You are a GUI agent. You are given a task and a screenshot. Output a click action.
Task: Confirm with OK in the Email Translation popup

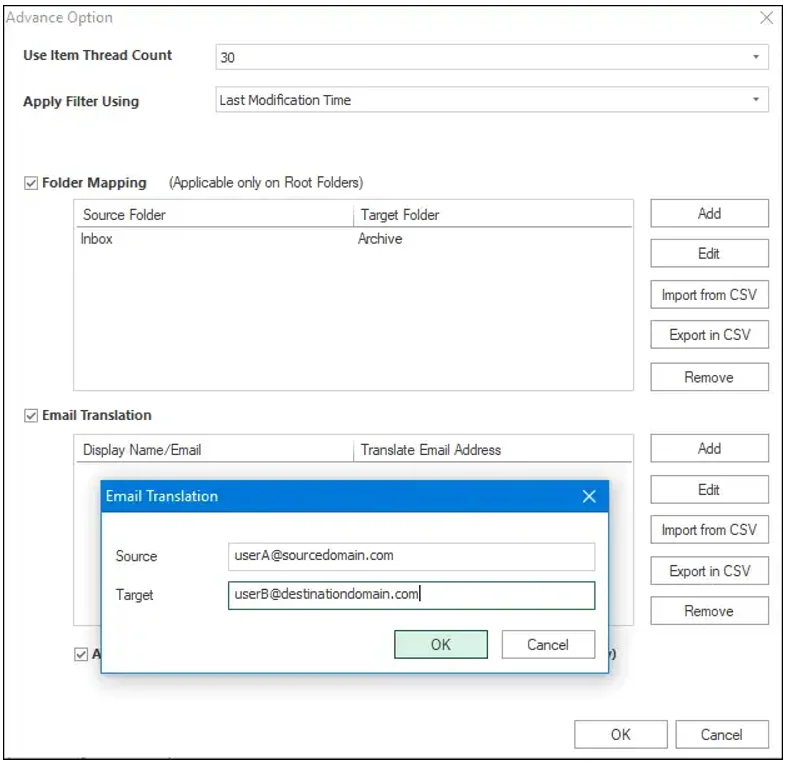[441, 645]
